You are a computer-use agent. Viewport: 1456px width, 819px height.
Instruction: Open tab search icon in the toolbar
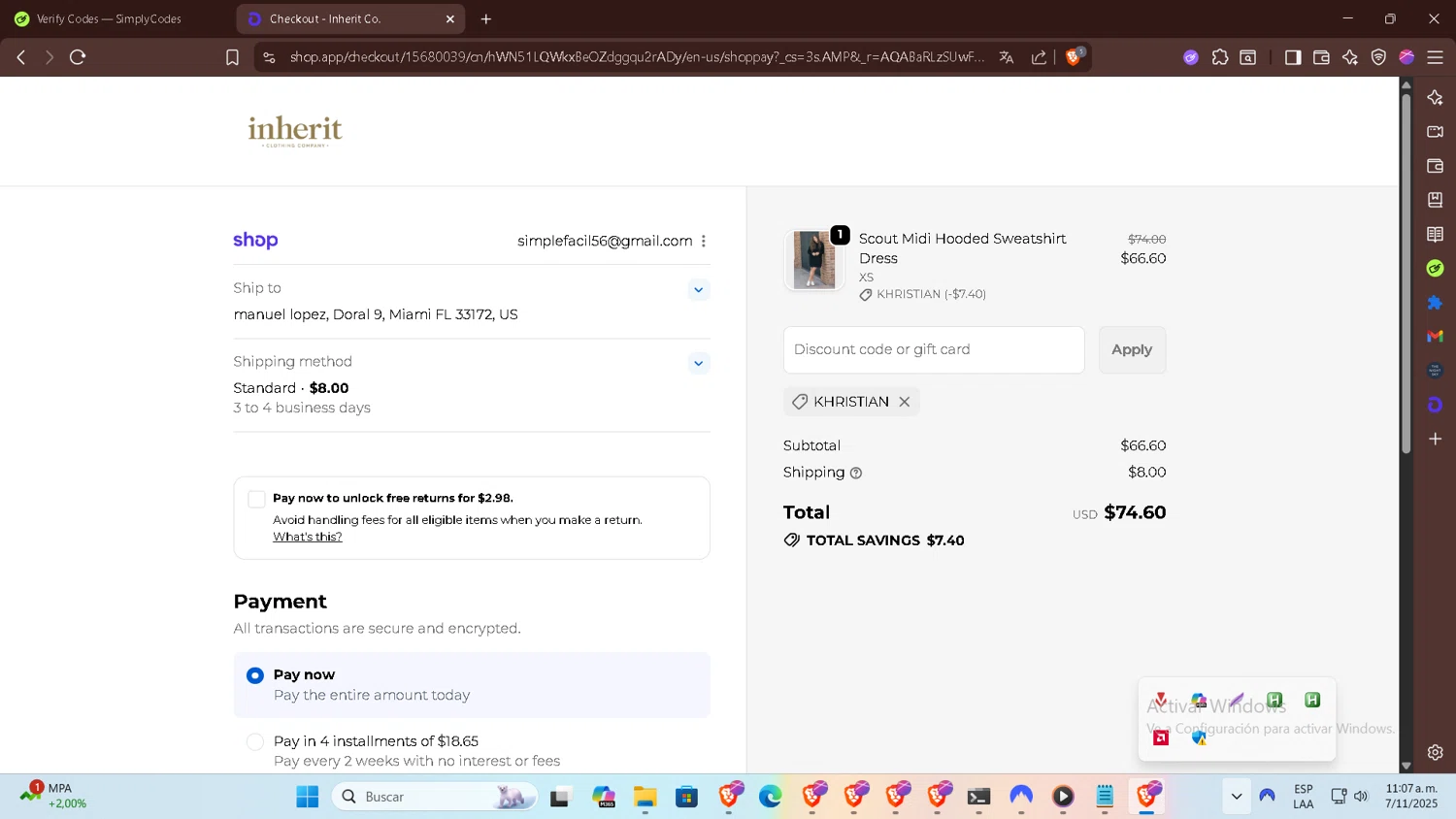(x=1248, y=57)
